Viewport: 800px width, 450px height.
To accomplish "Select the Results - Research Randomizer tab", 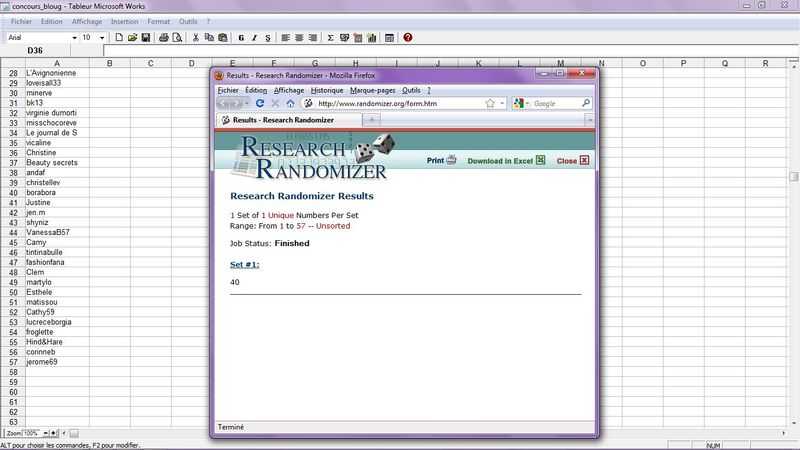I will [x=288, y=120].
